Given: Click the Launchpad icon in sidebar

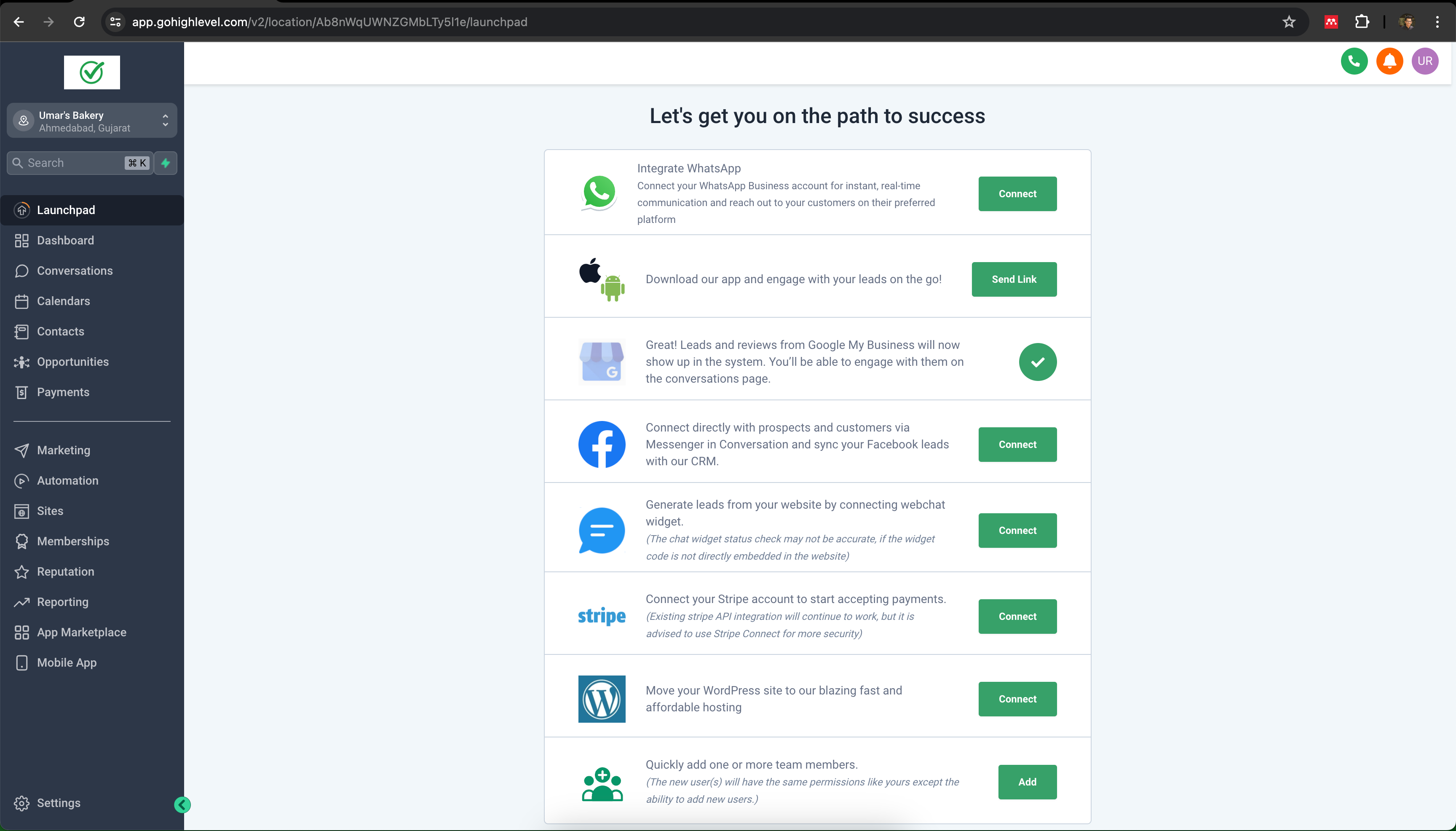Looking at the screenshot, I should tap(22, 210).
